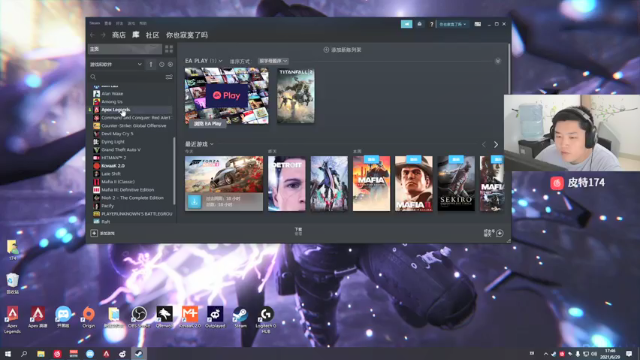Open the 库 (Library) tab
Viewport: 640px width, 360px height.
tap(136, 35)
